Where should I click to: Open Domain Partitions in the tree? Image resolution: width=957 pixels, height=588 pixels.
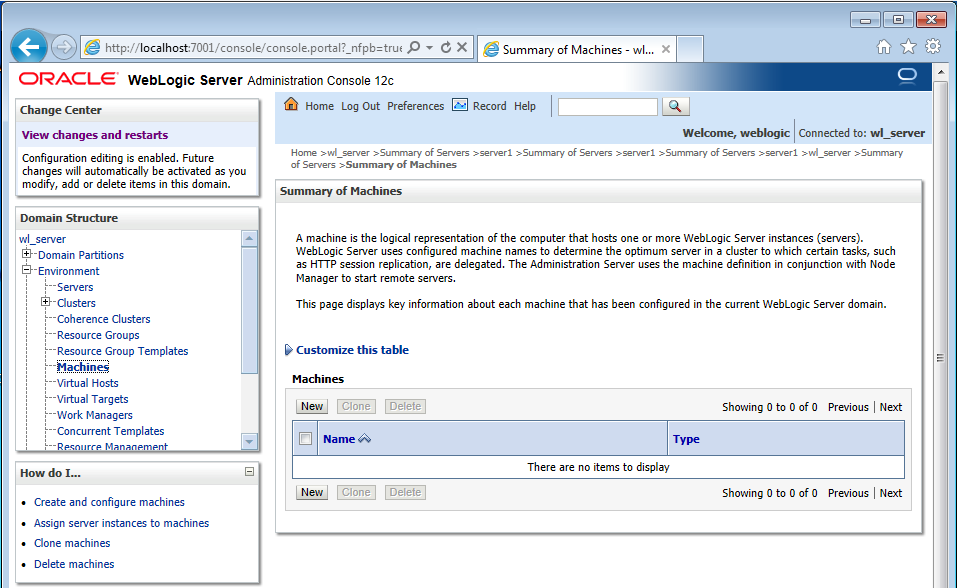click(x=81, y=255)
